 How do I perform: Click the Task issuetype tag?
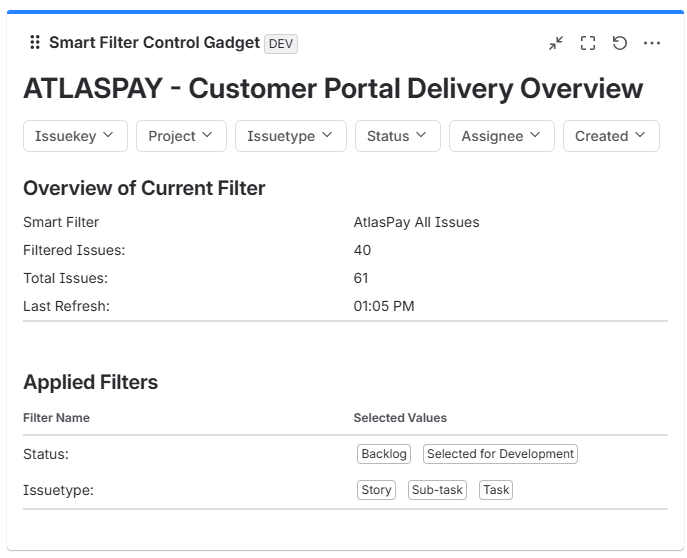click(496, 490)
